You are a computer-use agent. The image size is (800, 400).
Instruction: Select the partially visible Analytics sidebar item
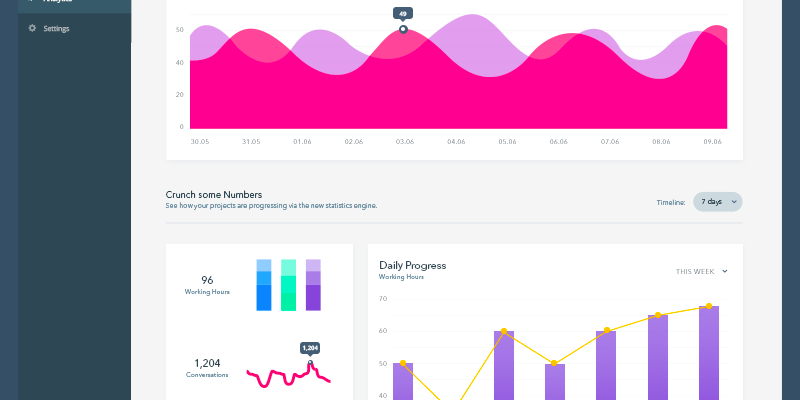pos(74,2)
